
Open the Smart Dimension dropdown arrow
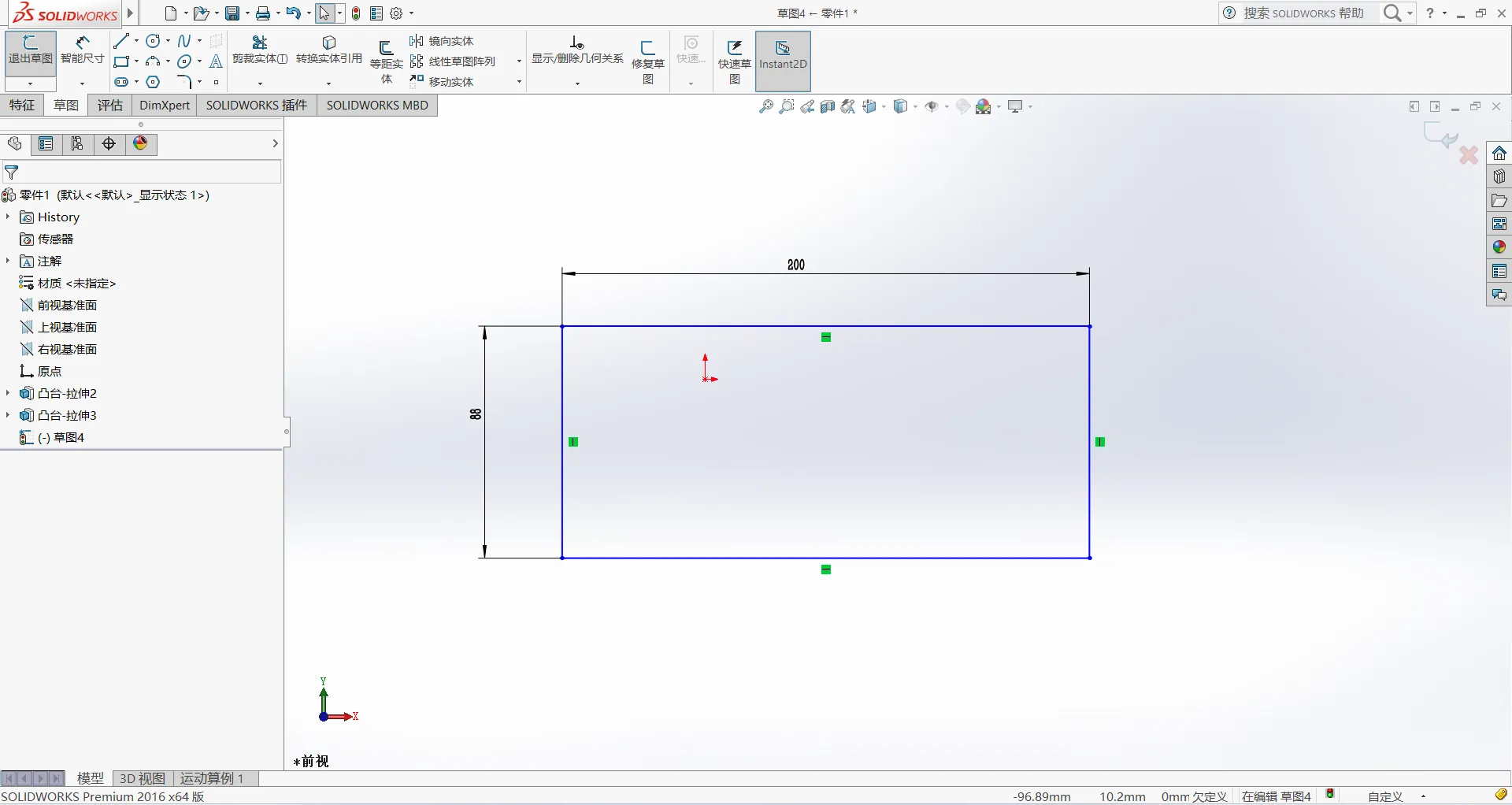click(82, 83)
